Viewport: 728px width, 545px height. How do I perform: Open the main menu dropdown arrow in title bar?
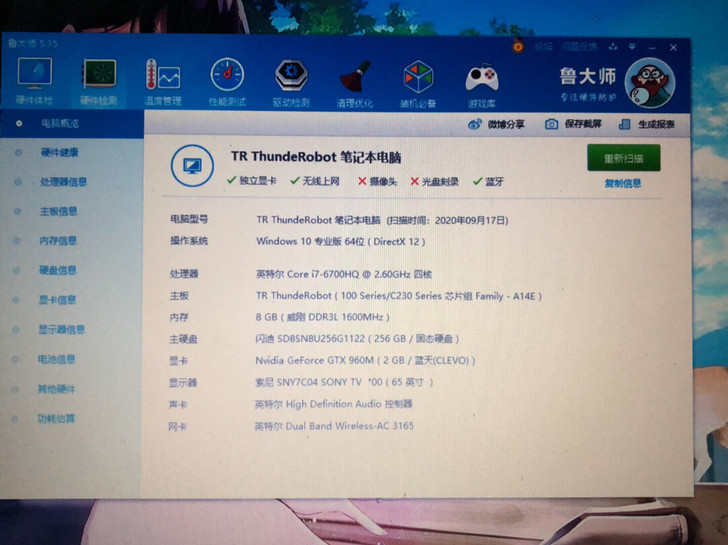click(x=632, y=47)
